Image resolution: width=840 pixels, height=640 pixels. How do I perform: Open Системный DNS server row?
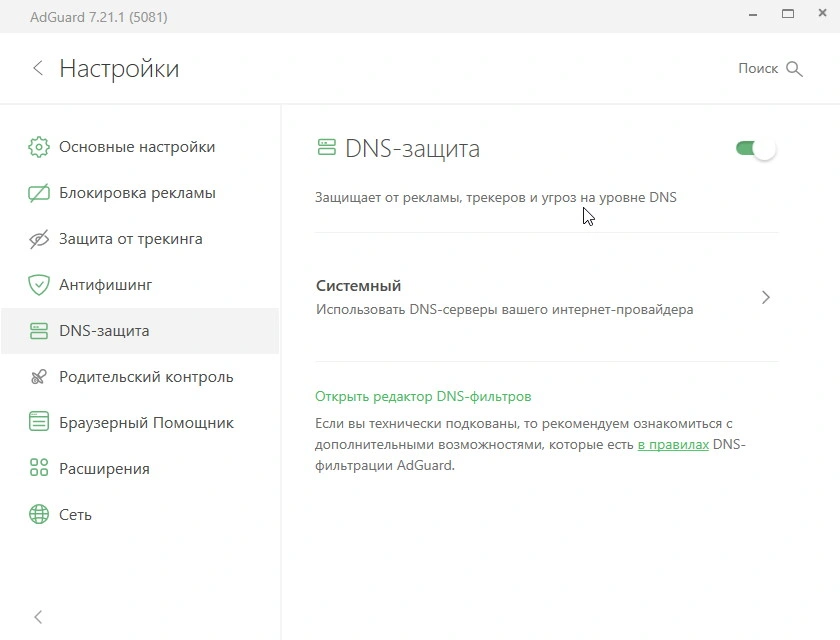pos(546,297)
